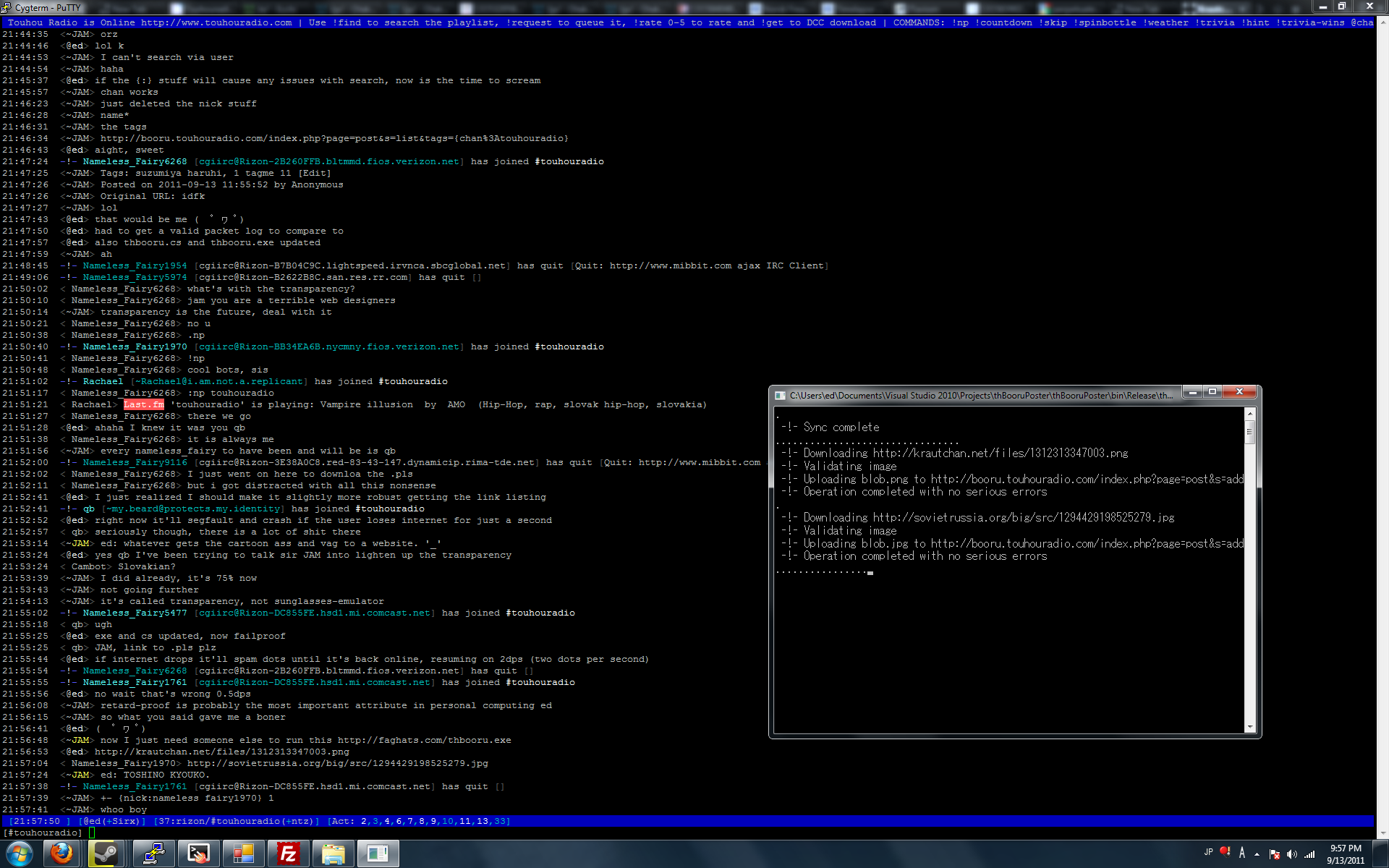
Task: Click the PuTTY taskbar icon
Action: [153, 854]
